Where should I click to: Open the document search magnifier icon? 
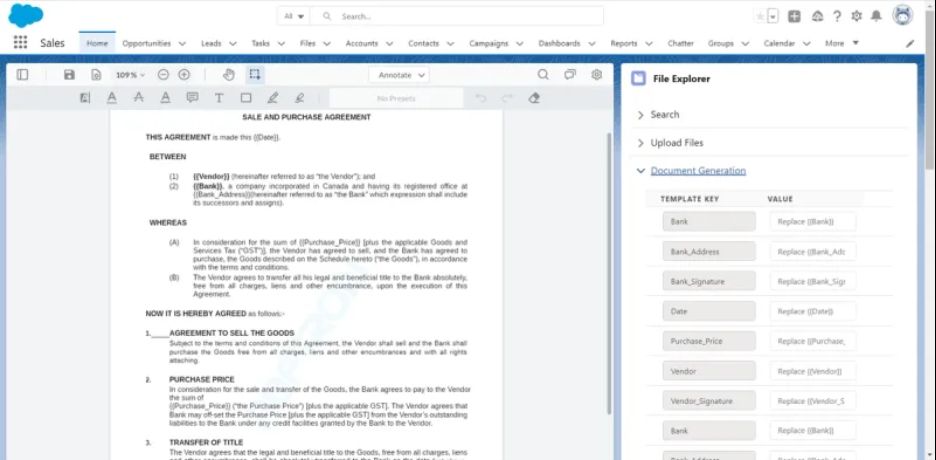(x=543, y=75)
